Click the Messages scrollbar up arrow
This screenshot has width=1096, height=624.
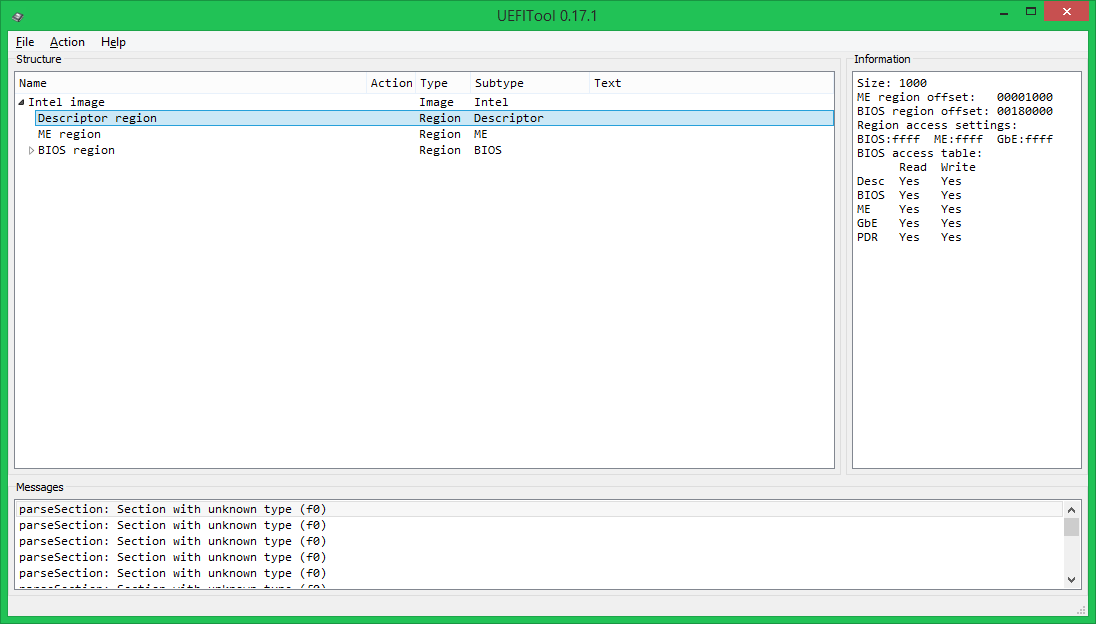[1072, 510]
